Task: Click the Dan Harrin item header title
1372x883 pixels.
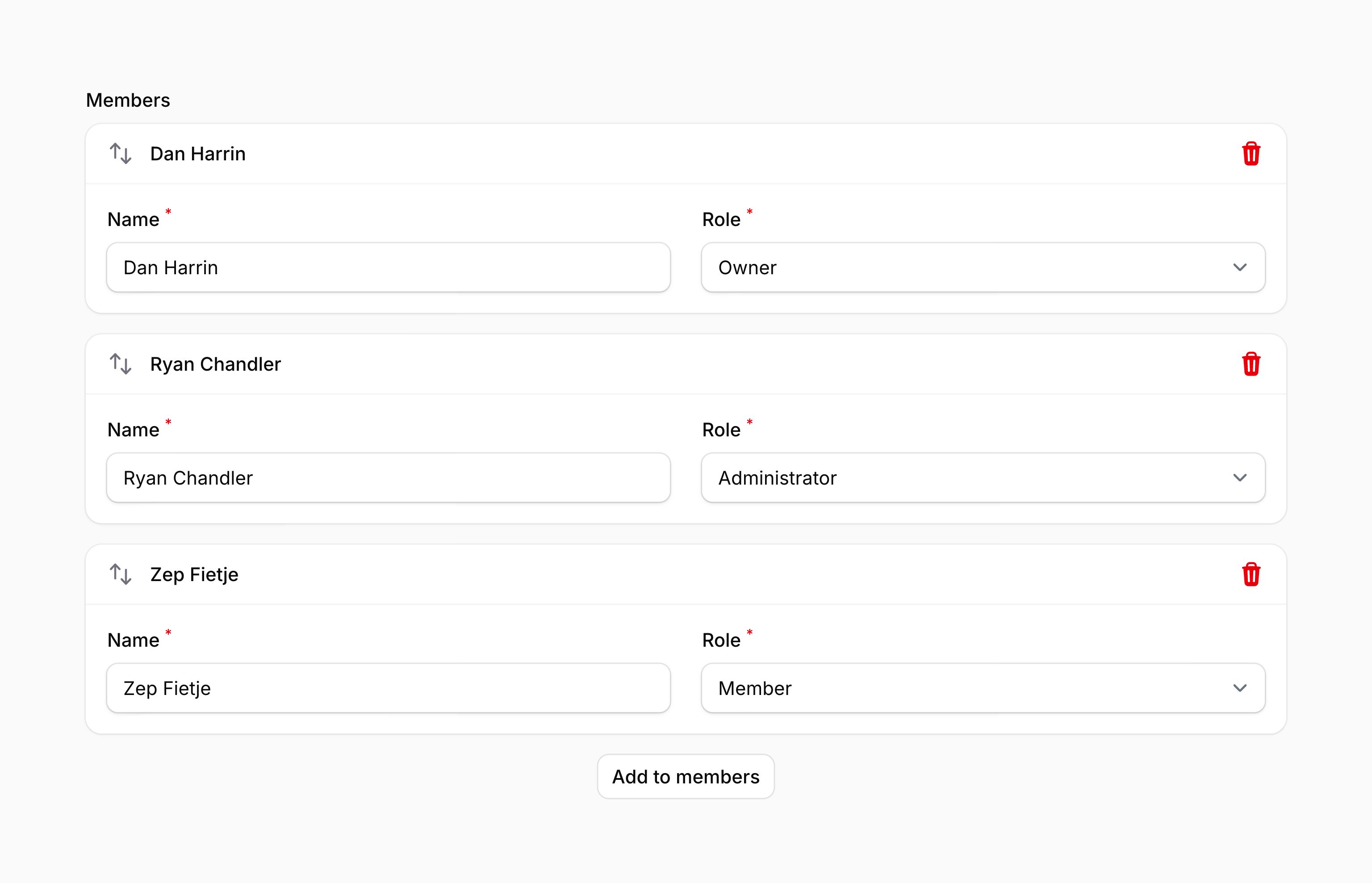Action: 198,154
